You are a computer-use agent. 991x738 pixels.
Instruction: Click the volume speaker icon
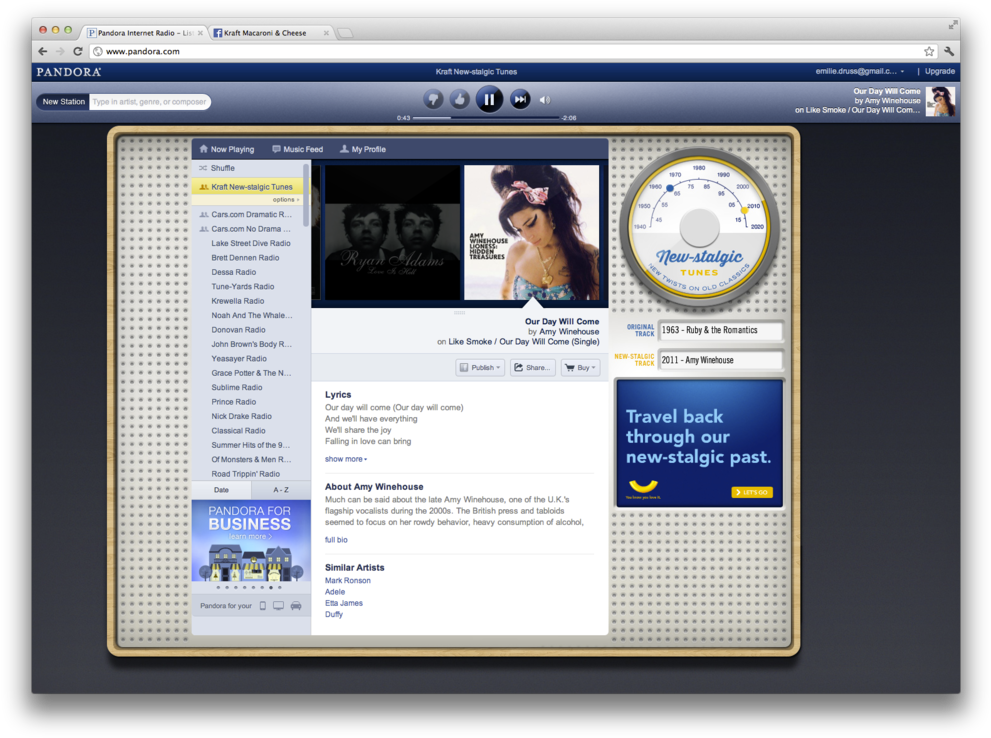(x=545, y=100)
